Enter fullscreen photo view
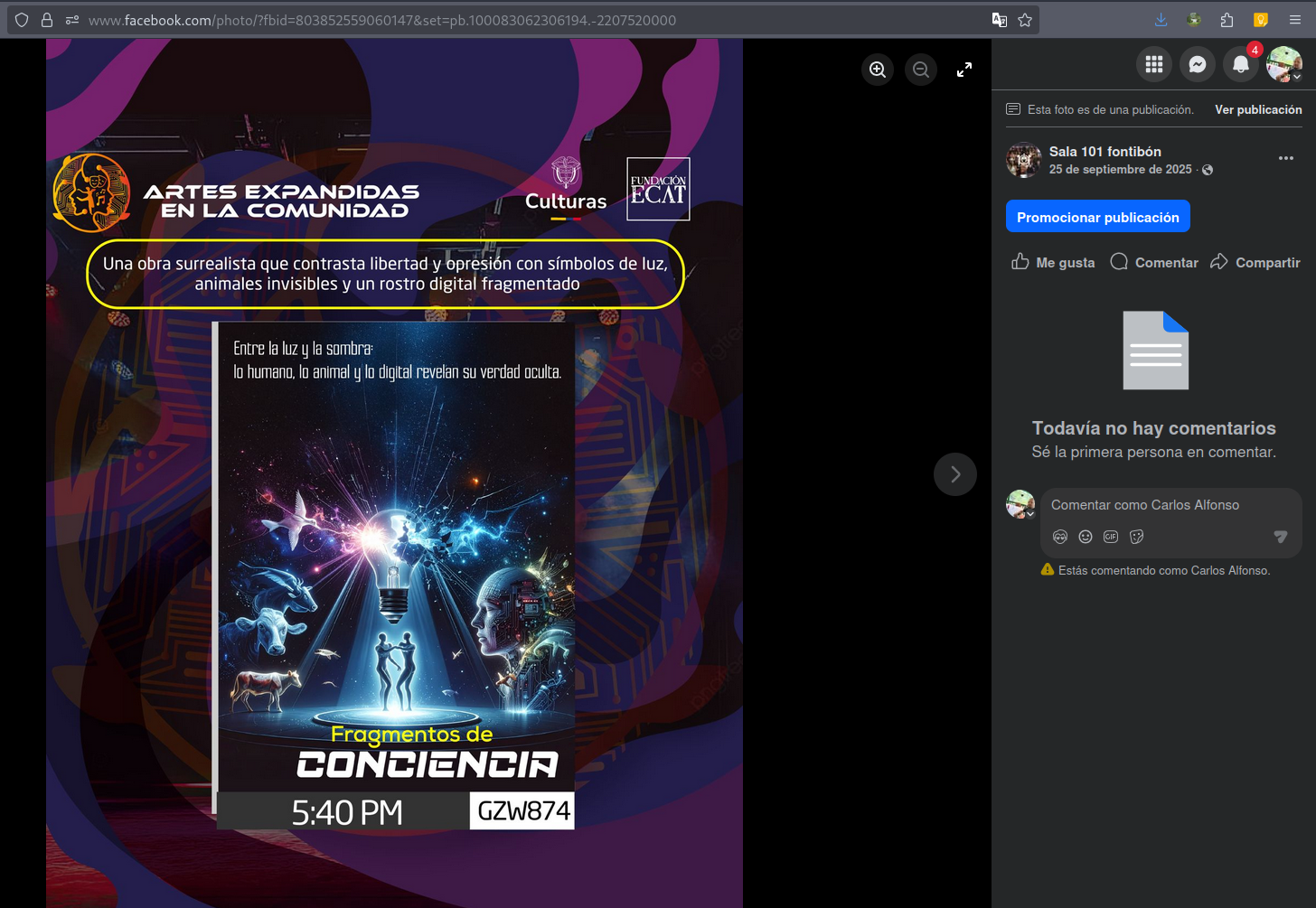The width and height of the screenshot is (1316, 908). pyautogui.click(x=964, y=70)
